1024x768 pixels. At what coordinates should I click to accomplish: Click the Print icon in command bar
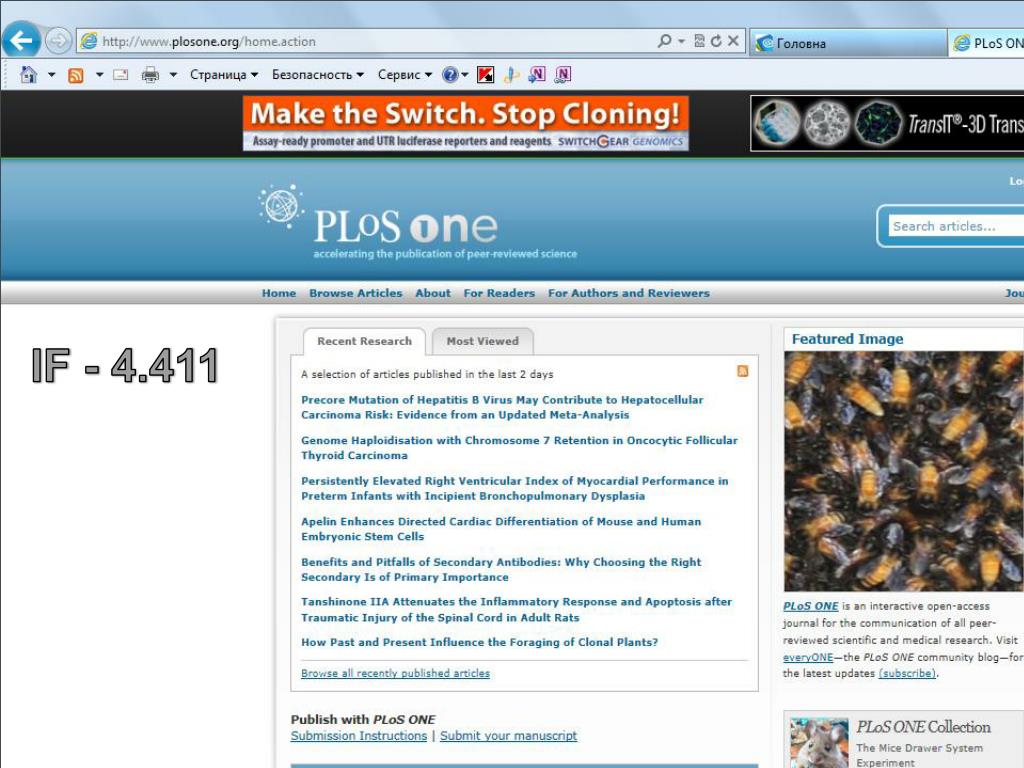pos(150,74)
